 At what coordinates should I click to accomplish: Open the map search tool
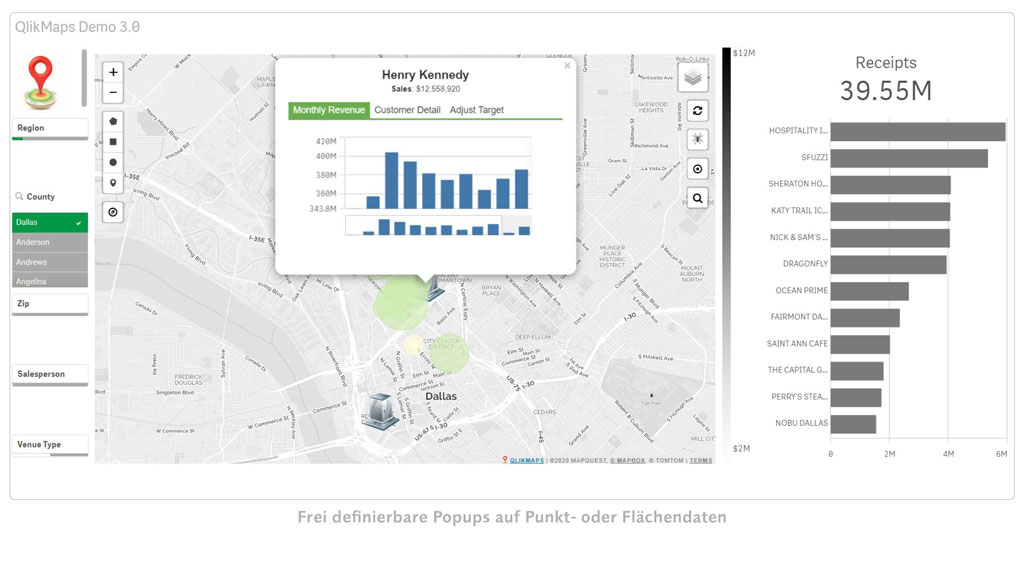tap(697, 198)
